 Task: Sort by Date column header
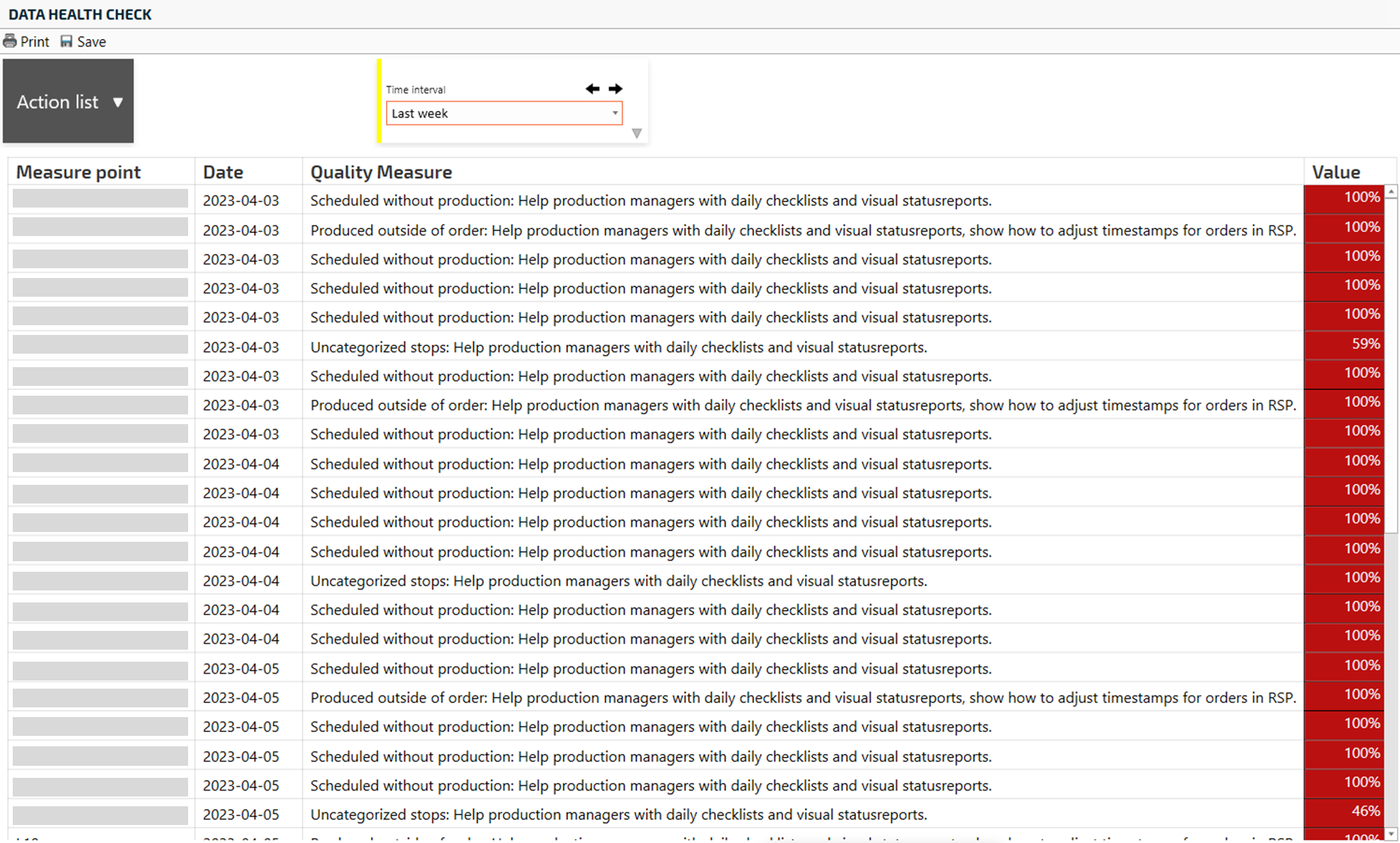223,172
